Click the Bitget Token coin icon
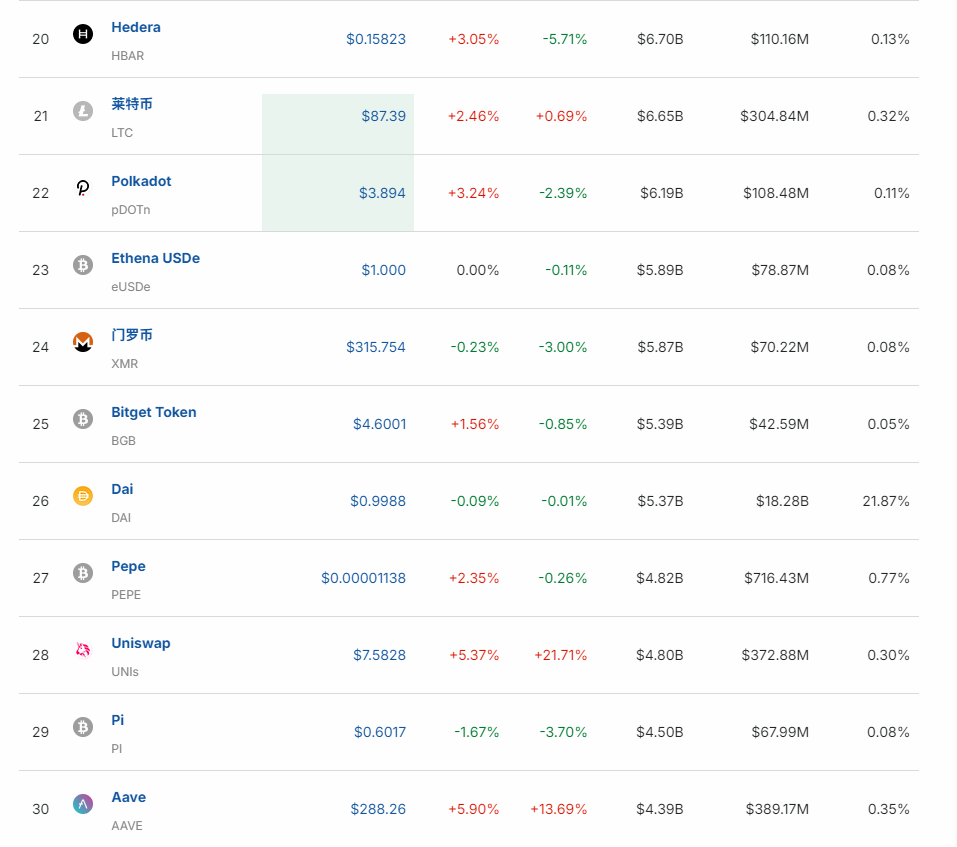957x847 pixels. coord(83,419)
